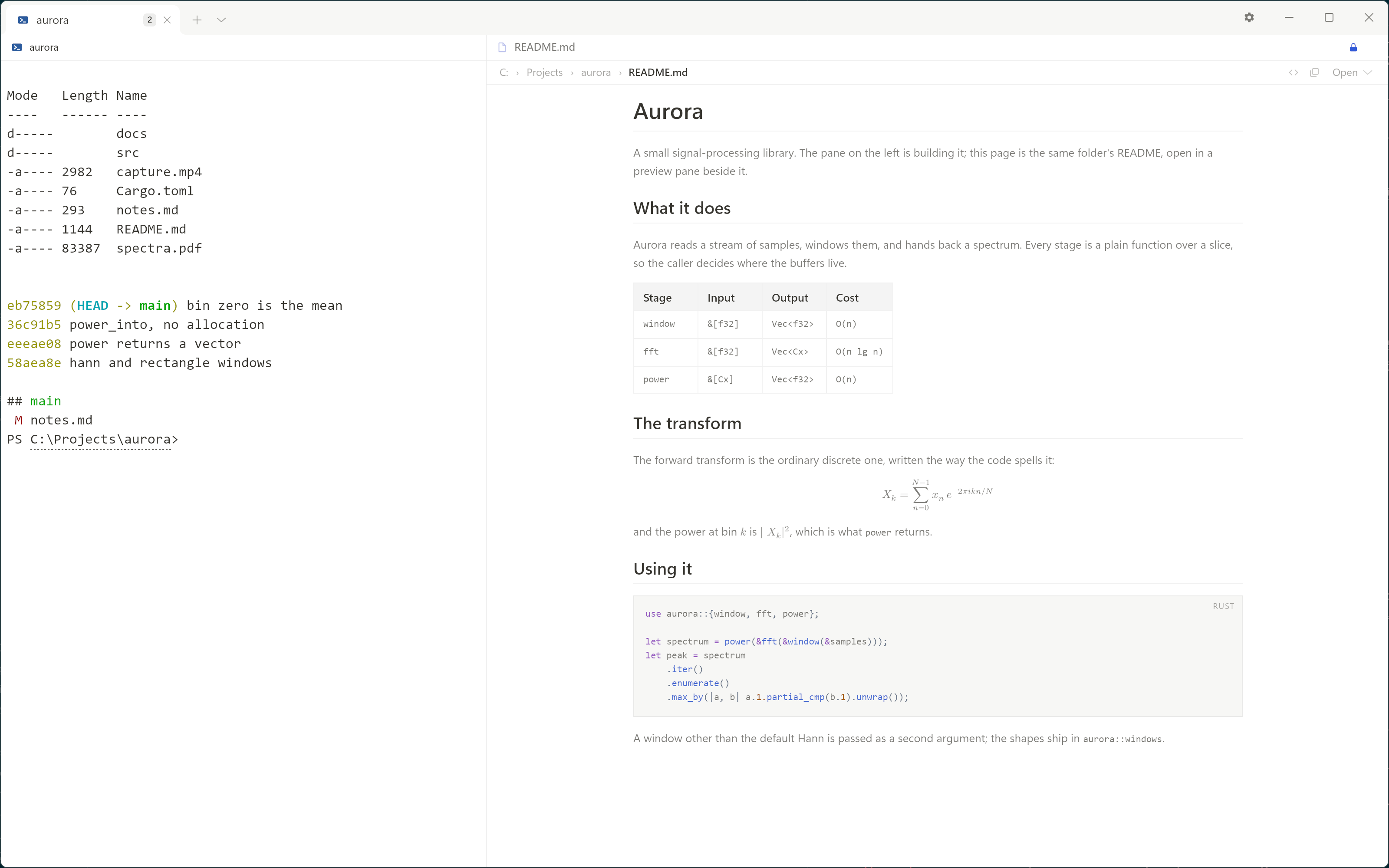
Task: Click commit hash 36c91b5
Action: (x=34, y=325)
